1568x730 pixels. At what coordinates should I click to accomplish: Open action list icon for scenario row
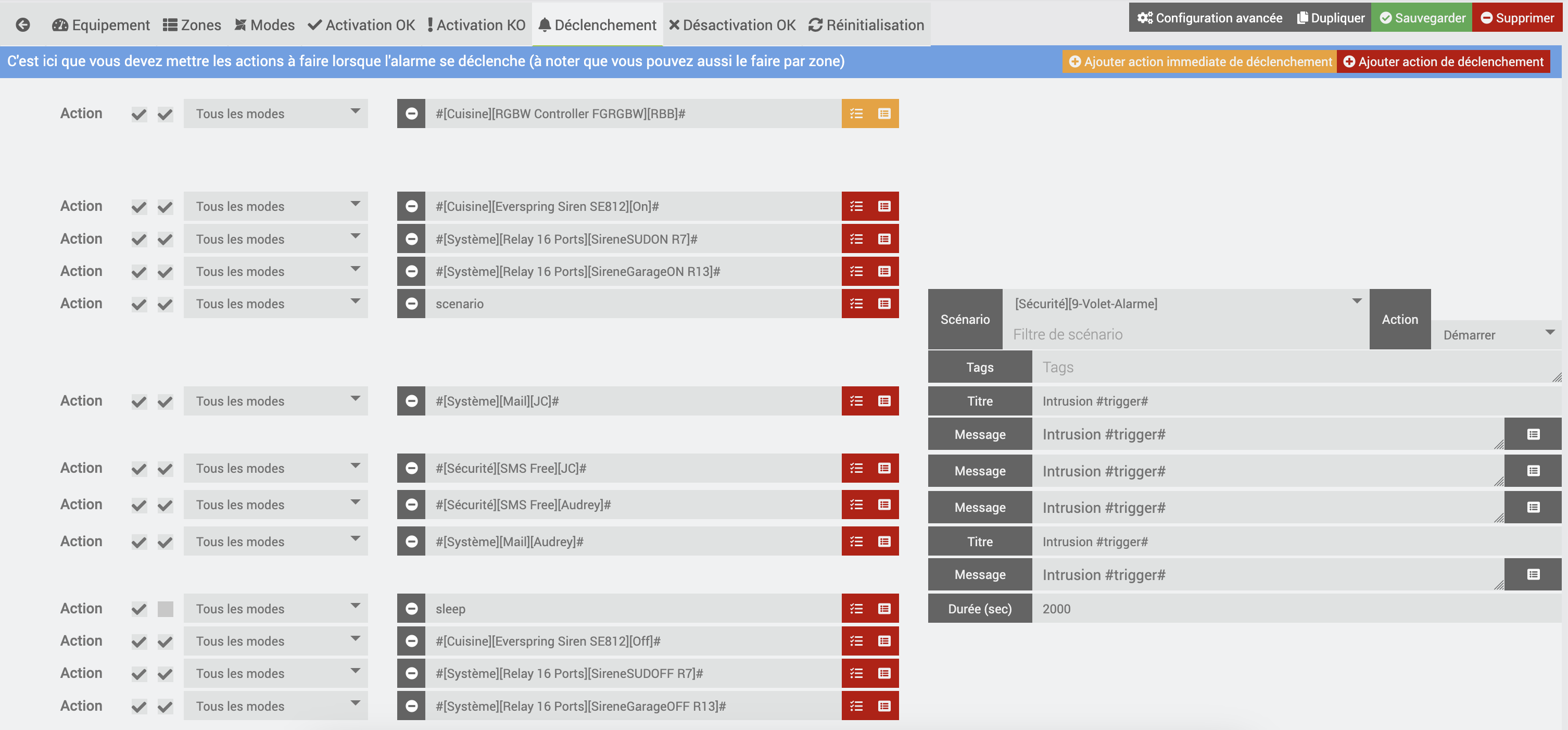click(856, 304)
